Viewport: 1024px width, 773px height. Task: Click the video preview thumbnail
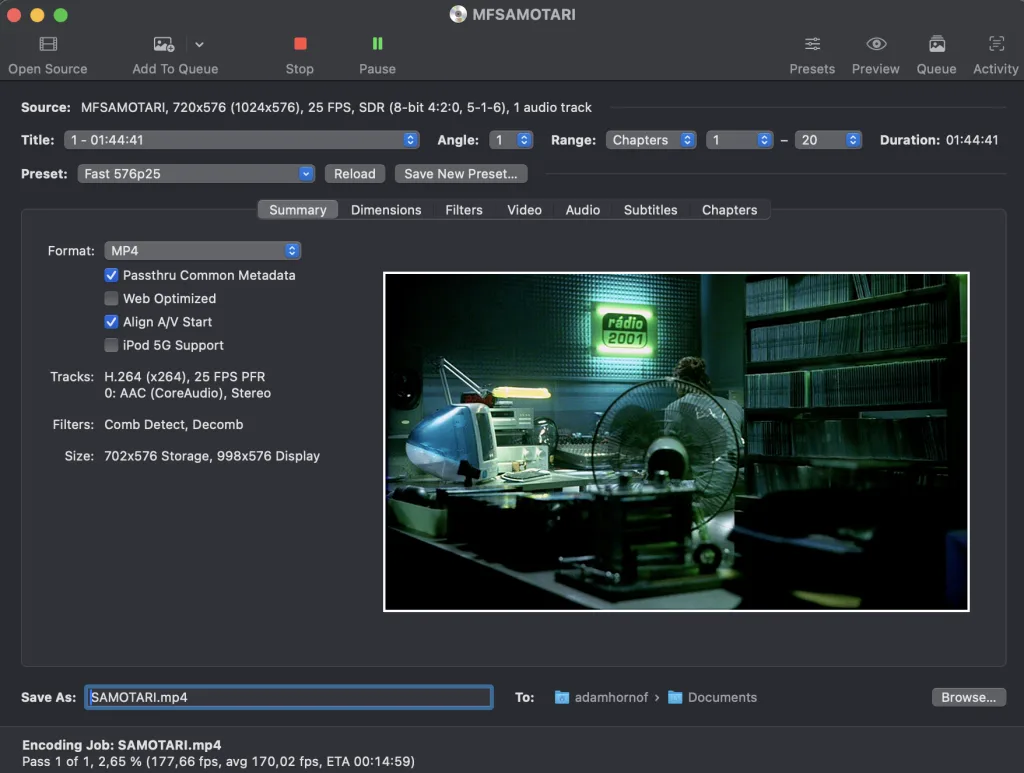(x=676, y=442)
